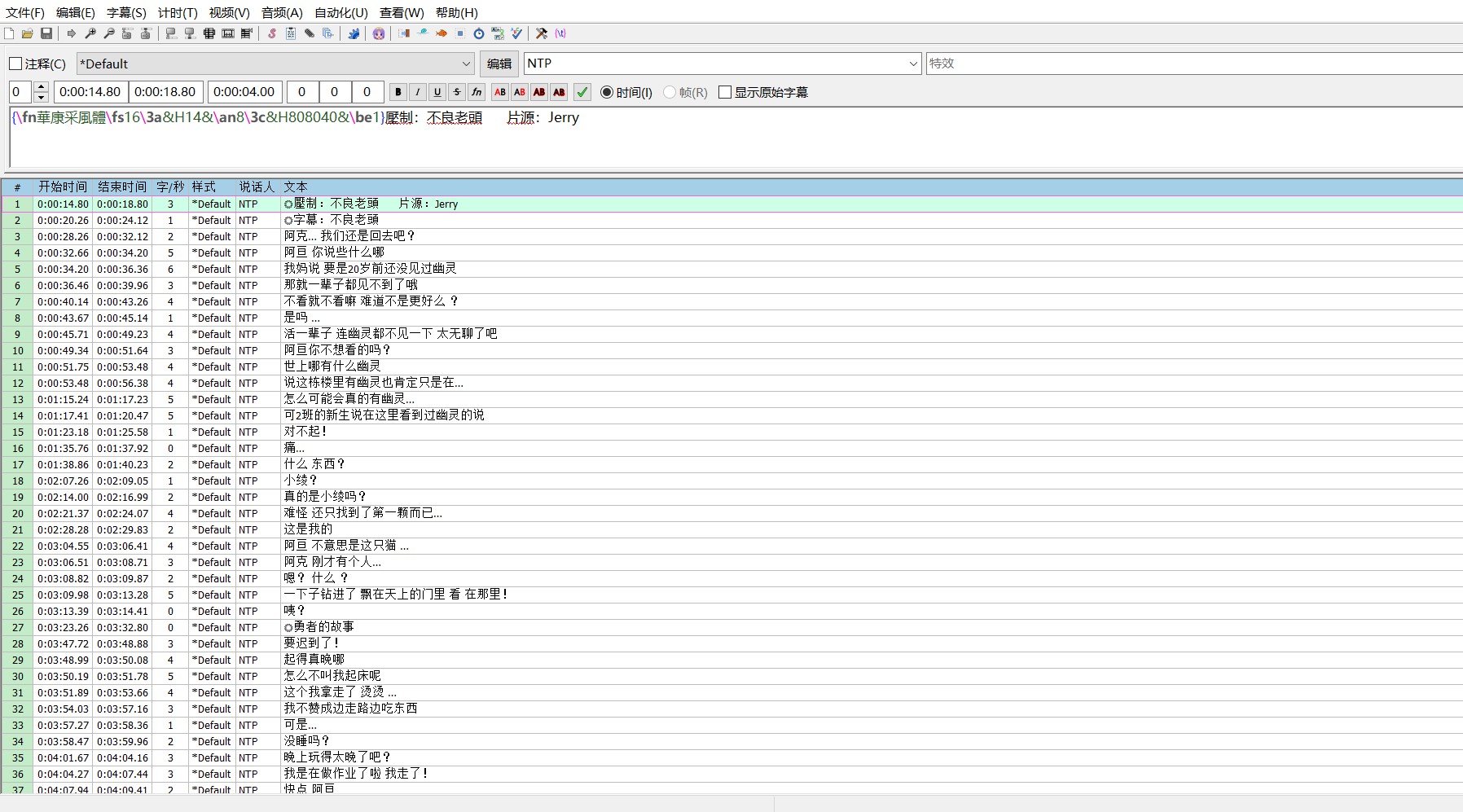Open the Automation manager (blue gear icon)
The width and height of the screenshot is (1463, 812).
coord(354,33)
